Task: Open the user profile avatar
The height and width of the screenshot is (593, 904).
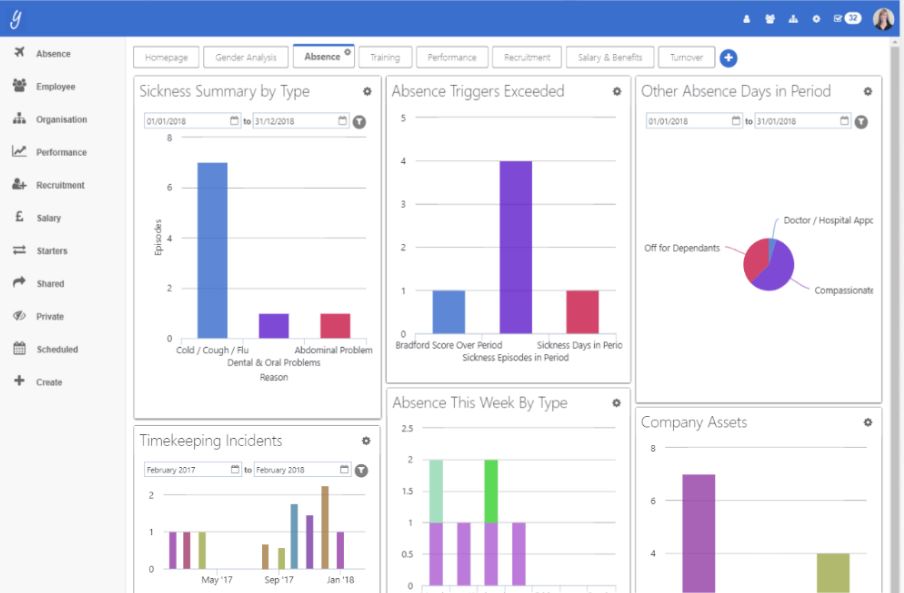Action: pyautogui.click(x=883, y=19)
